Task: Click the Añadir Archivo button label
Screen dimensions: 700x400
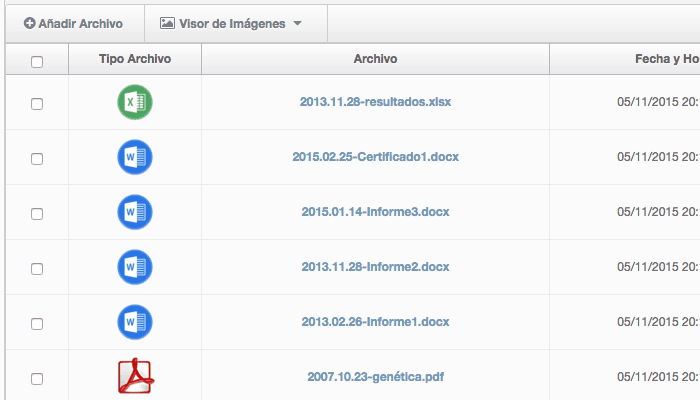Action: pos(80,24)
